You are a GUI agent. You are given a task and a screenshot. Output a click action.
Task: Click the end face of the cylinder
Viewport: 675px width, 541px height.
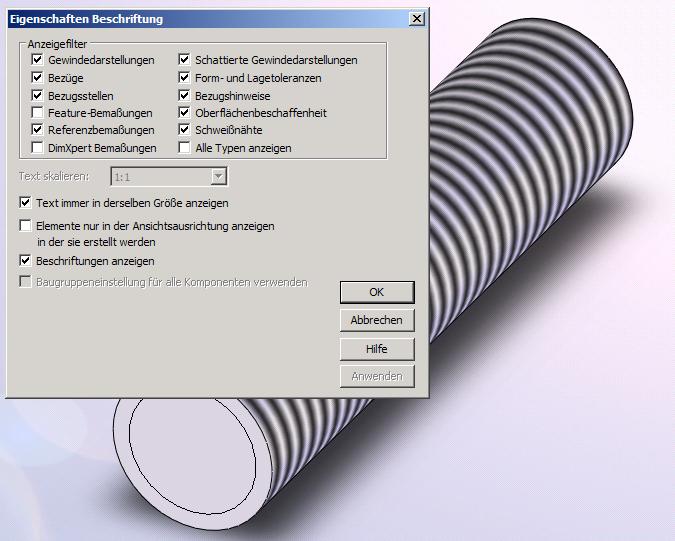[x=193, y=463]
